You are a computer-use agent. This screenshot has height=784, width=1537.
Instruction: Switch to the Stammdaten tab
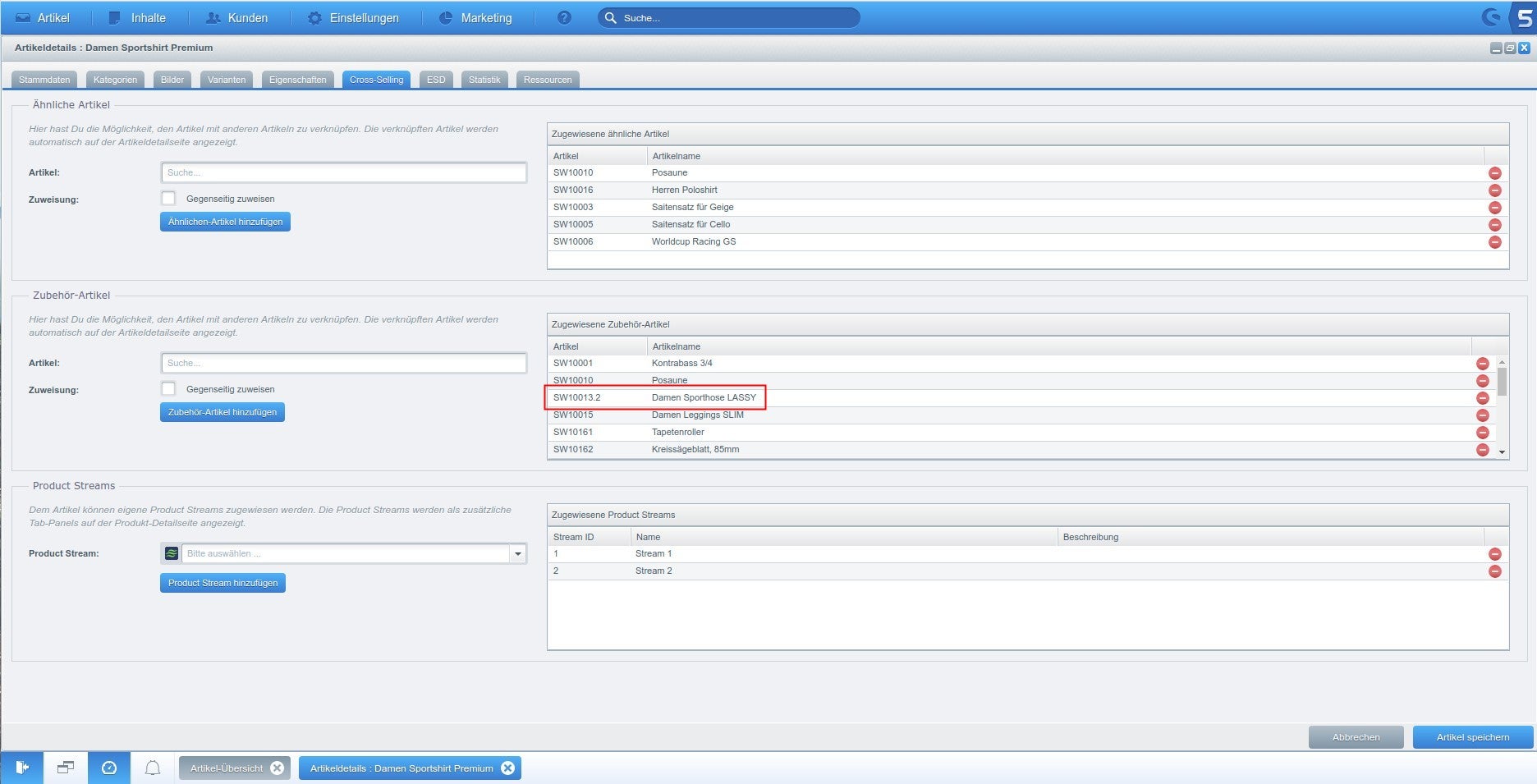pos(44,80)
